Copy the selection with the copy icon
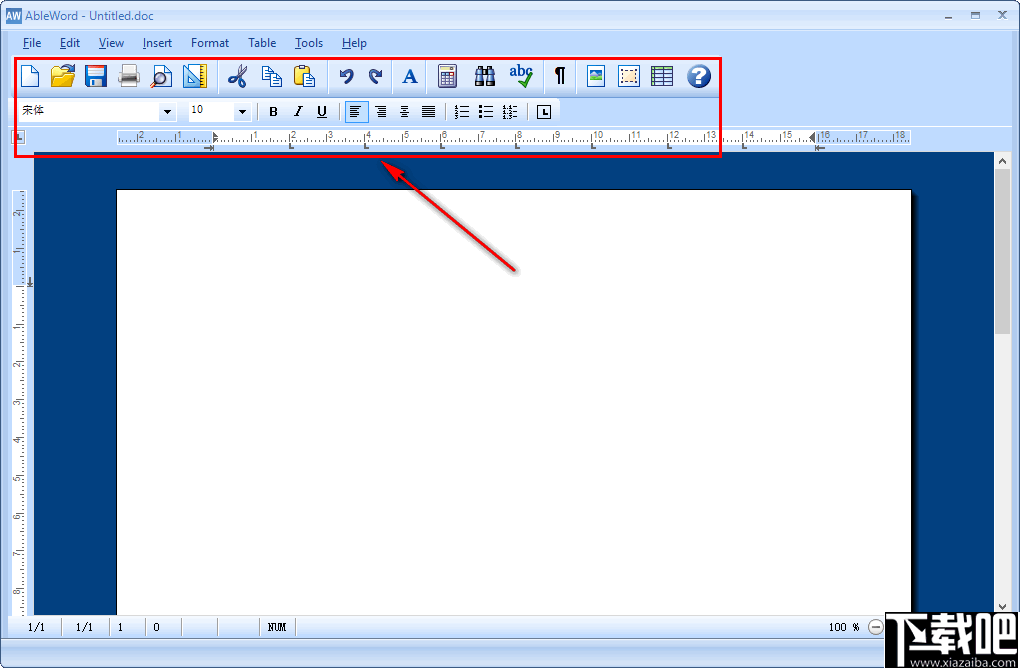Screen dimensions: 1020x668 (271, 76)
